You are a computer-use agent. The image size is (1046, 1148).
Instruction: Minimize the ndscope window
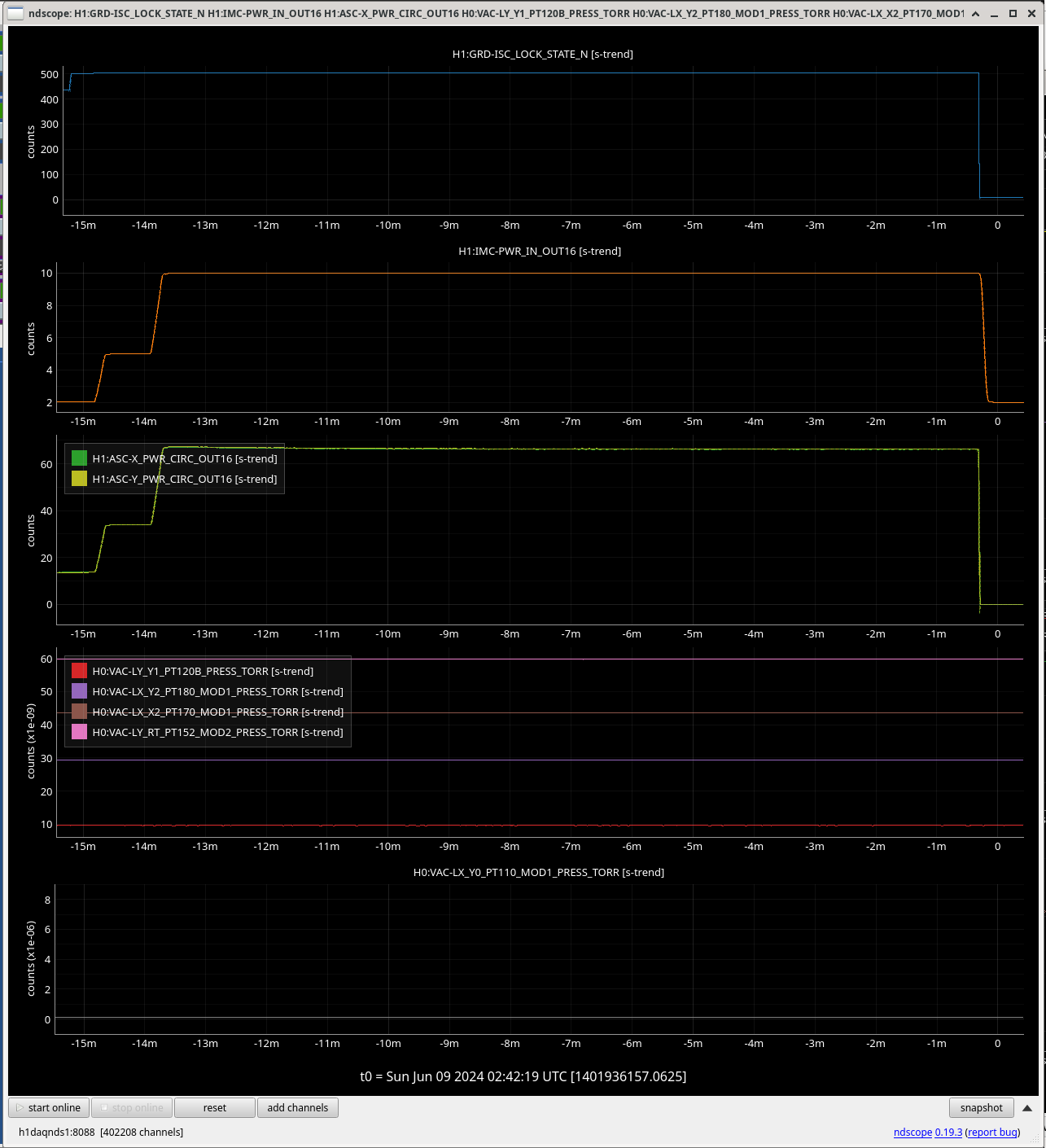pos(995,13)
